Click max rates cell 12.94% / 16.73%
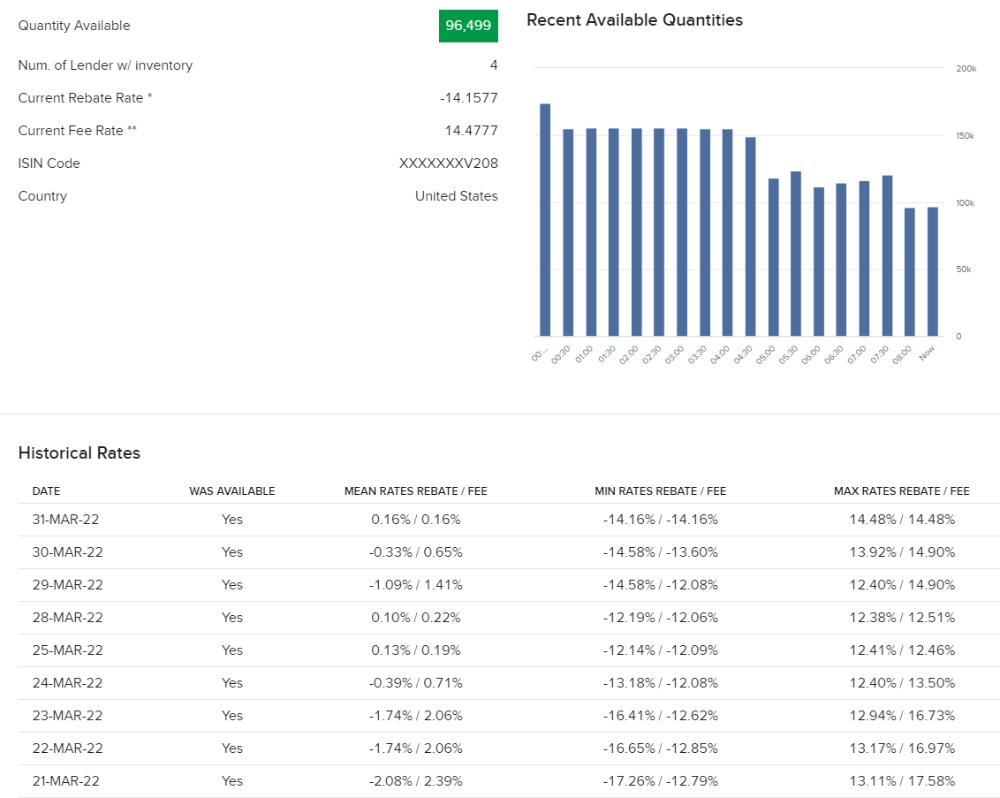The width and height of the screenshot is (1000, 798). [x=901, y=715]
